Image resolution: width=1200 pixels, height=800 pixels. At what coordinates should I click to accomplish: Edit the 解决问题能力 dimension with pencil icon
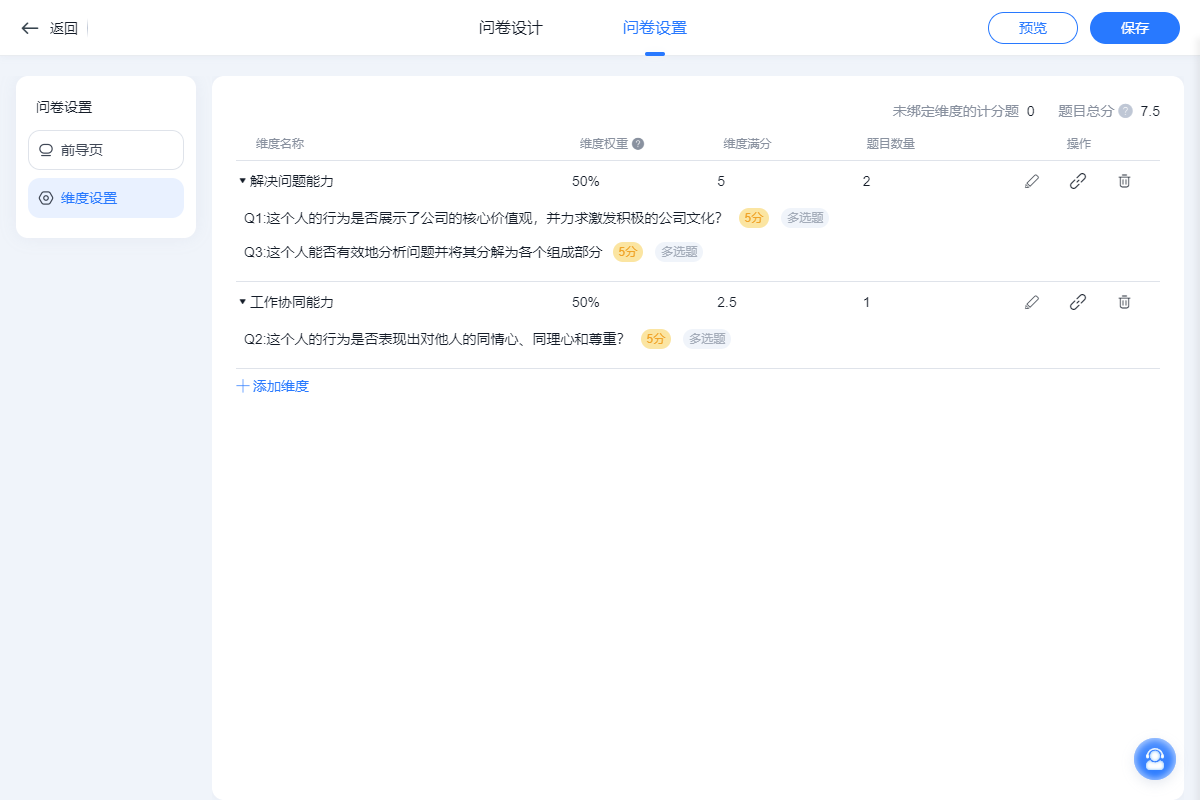tap(1032, 181)
